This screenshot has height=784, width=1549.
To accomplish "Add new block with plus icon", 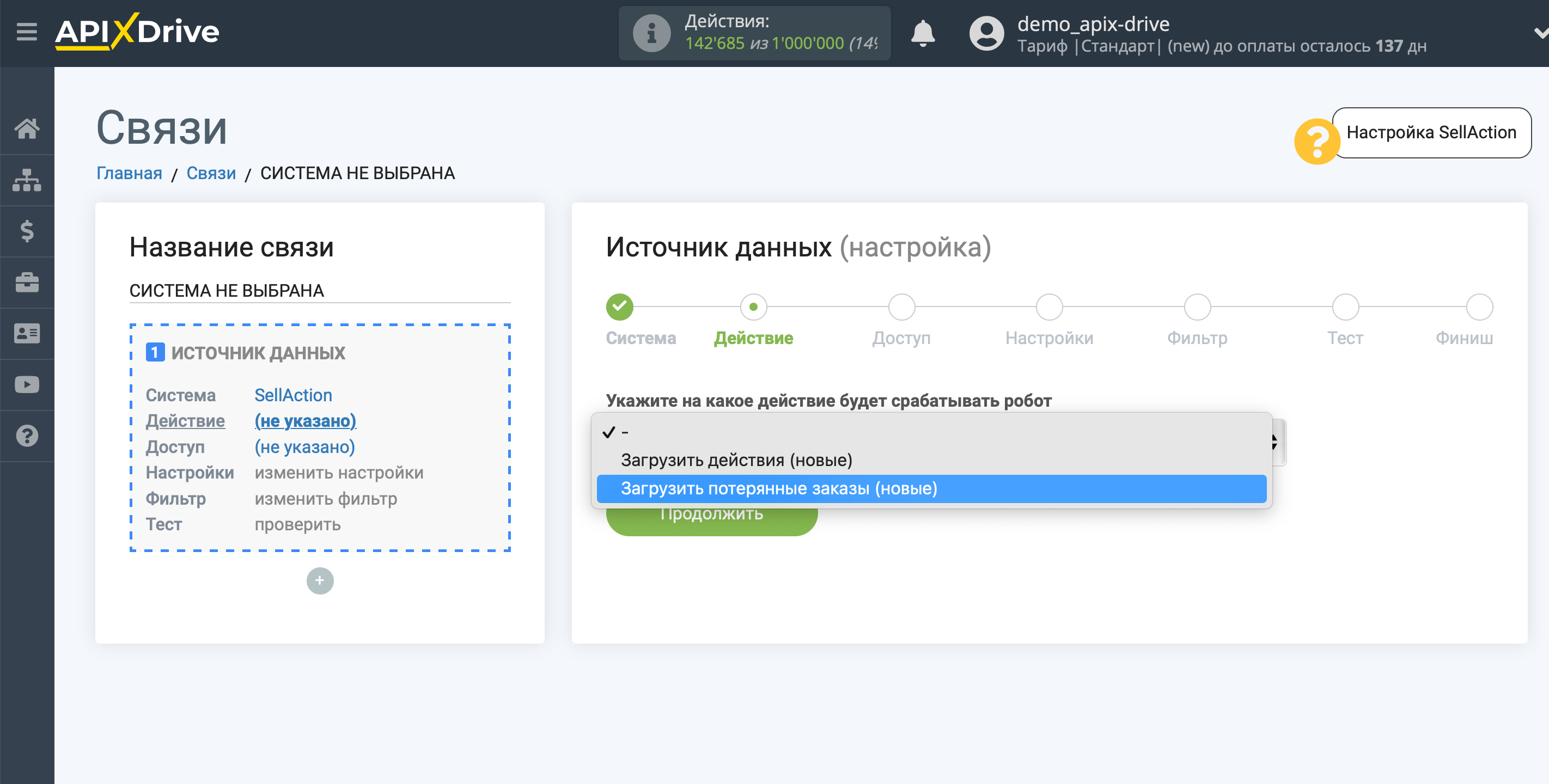I will pyautogui.click(x=320, y=580).
